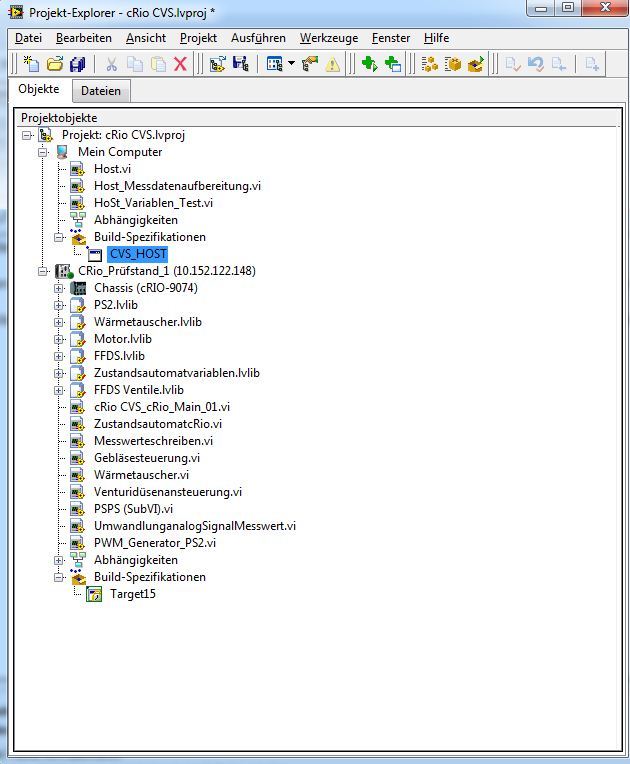Click the yellow package Build icon
The height and width of the screenshot is (764, 630).
point(453,64)
